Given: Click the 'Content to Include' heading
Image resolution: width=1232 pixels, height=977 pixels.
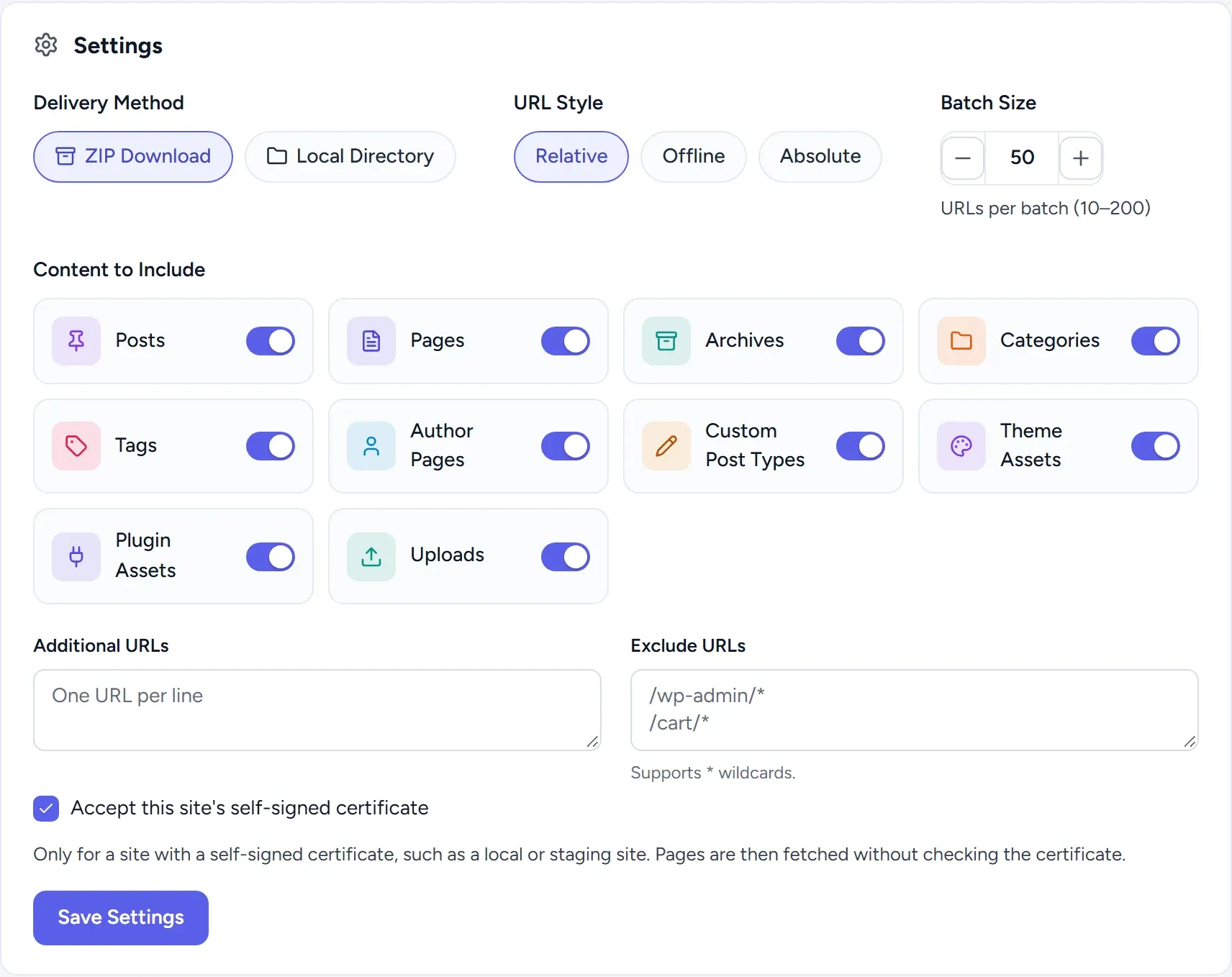Looking at the screenshot, I should (119, 270).
